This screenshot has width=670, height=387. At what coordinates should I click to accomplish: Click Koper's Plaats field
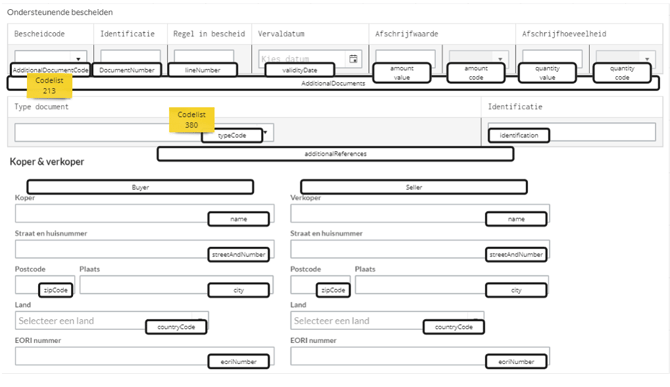[176, 284]
